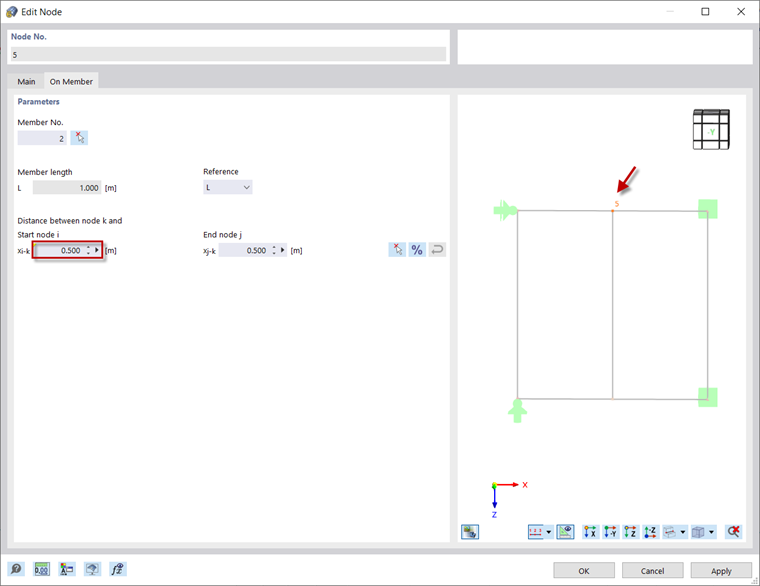Open the xj-k field side arrow menu

pyautogui.click(x=282, y=250)
